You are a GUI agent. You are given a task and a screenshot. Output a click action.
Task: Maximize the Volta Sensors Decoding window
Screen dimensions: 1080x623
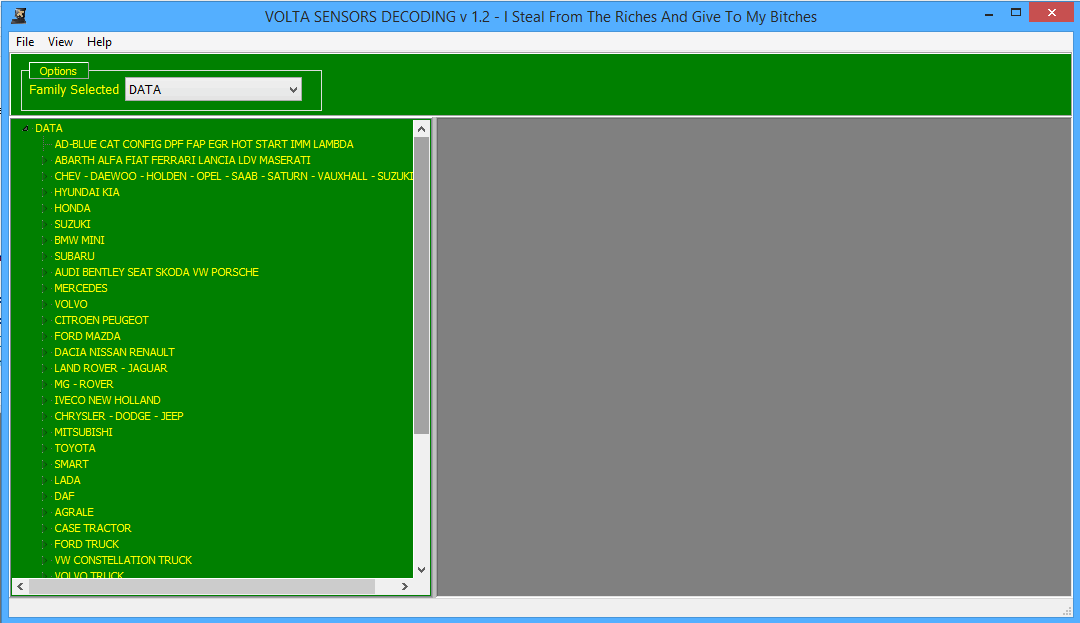(x=1016, y=13)
